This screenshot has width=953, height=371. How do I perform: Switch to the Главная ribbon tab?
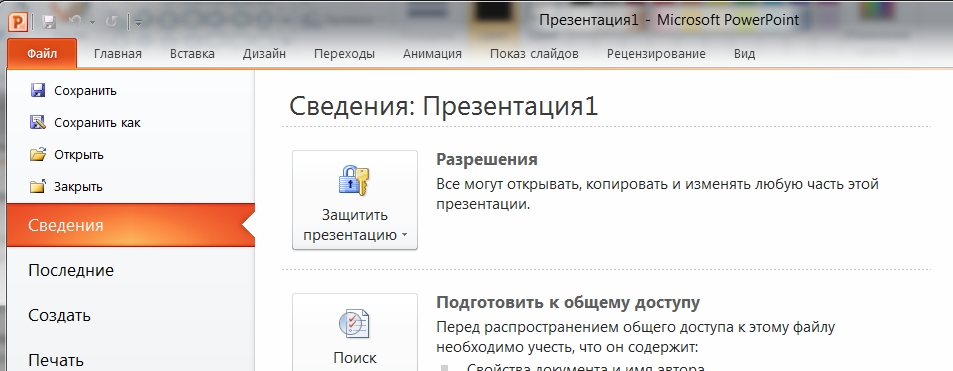(x=118, y=54)
